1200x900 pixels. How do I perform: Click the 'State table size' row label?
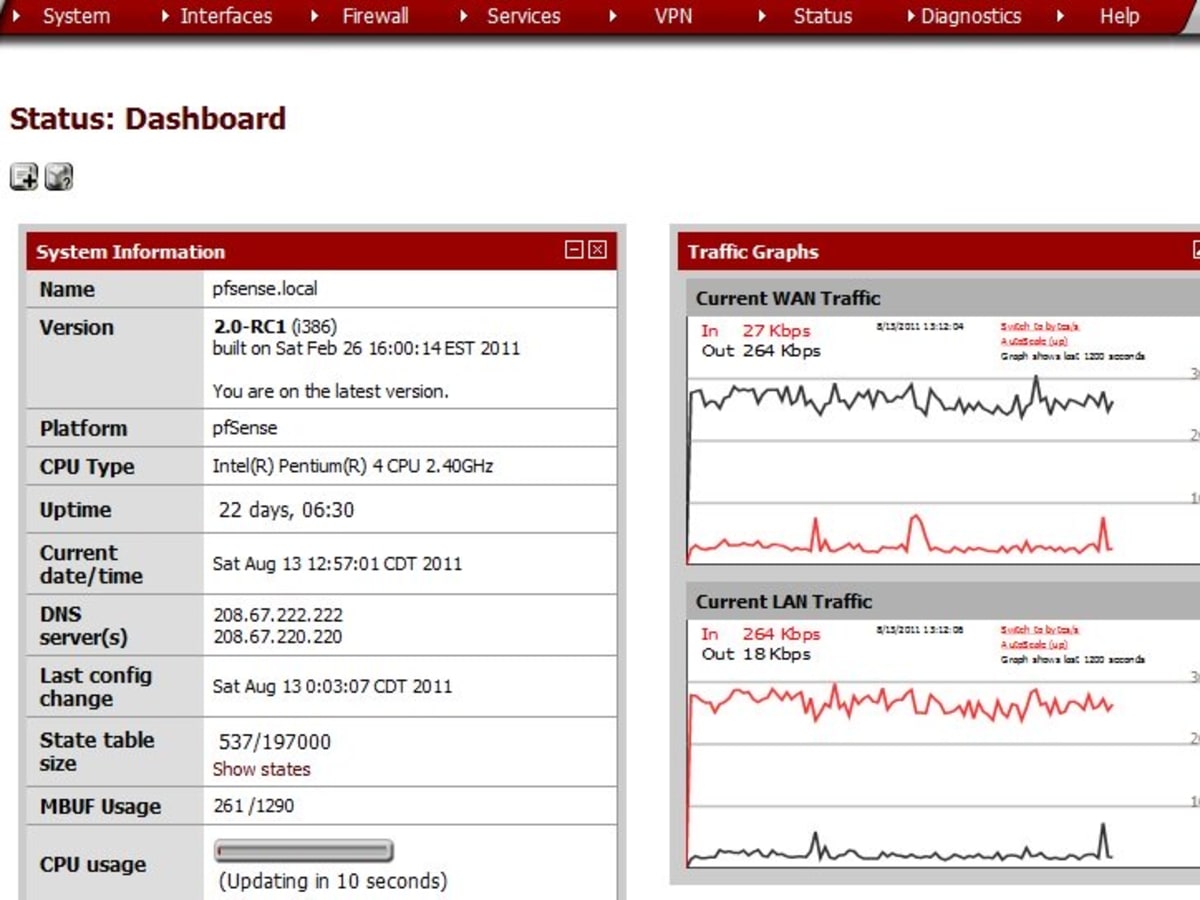coord(97,752)
